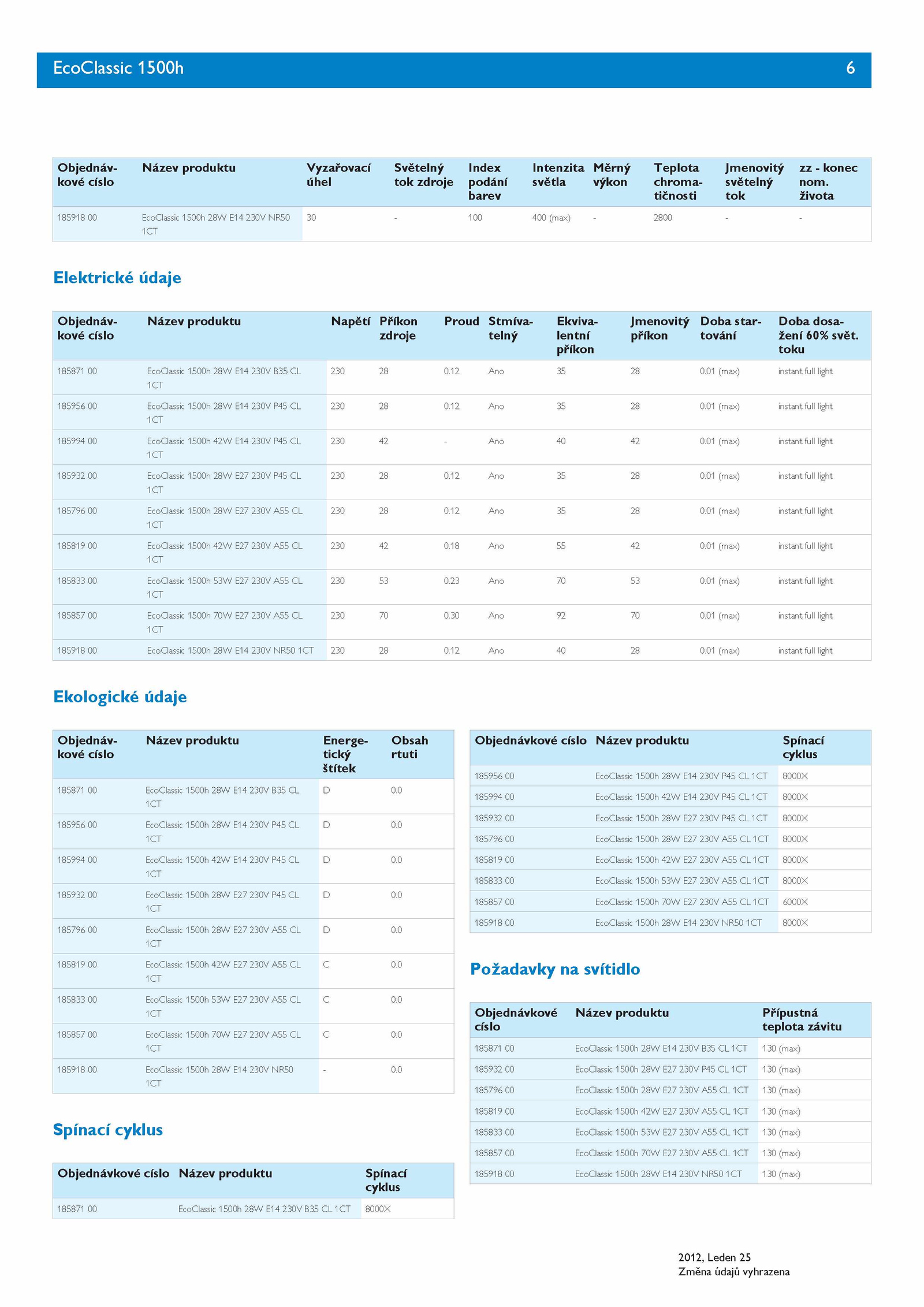Click 'Energetický štítek' column header
Image resolution: width=924 pixels, height=1307 pixels.
pyautogui.click(x=345, y=754)
